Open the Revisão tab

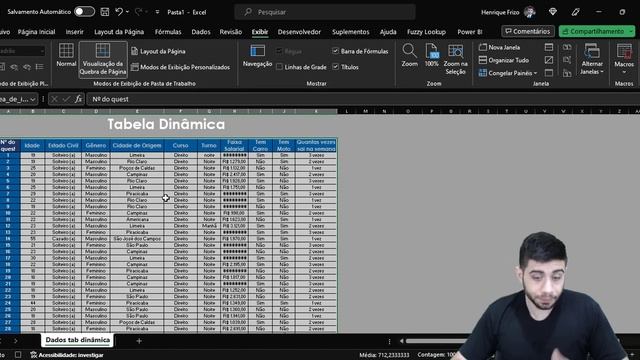point(231,32)
